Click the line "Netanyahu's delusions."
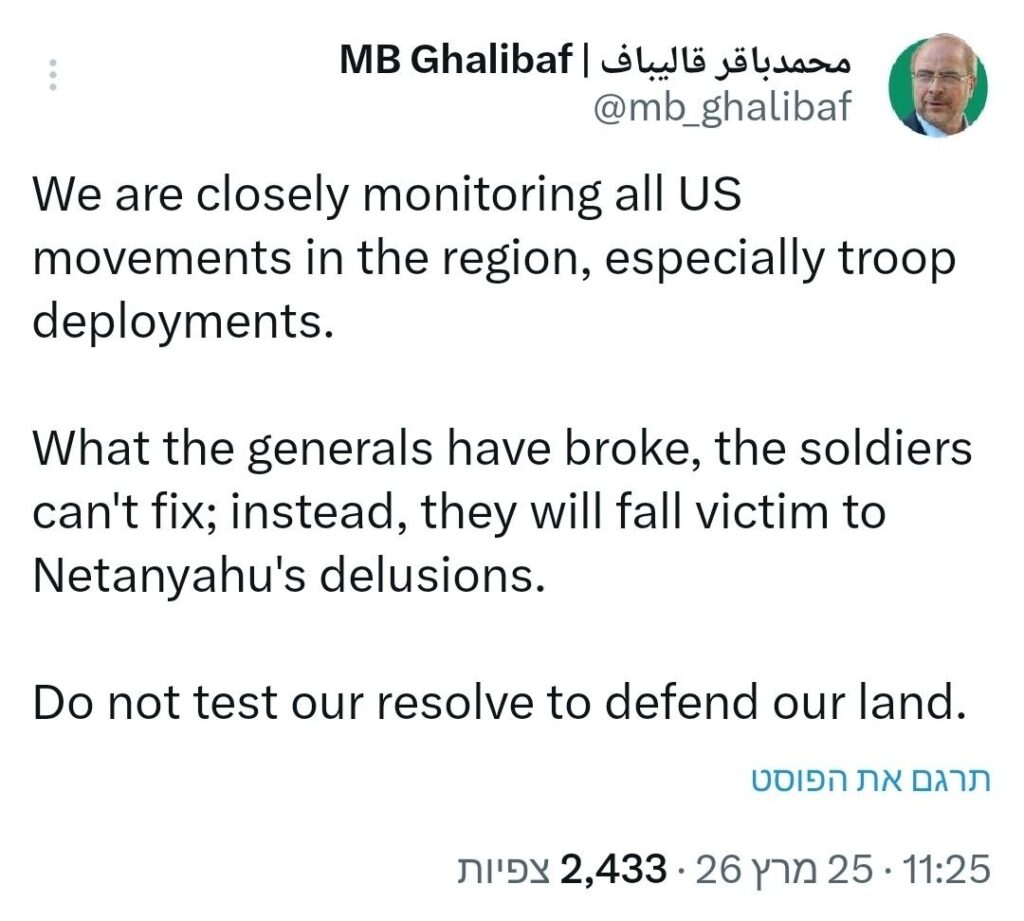 click(x=292, y=578)
